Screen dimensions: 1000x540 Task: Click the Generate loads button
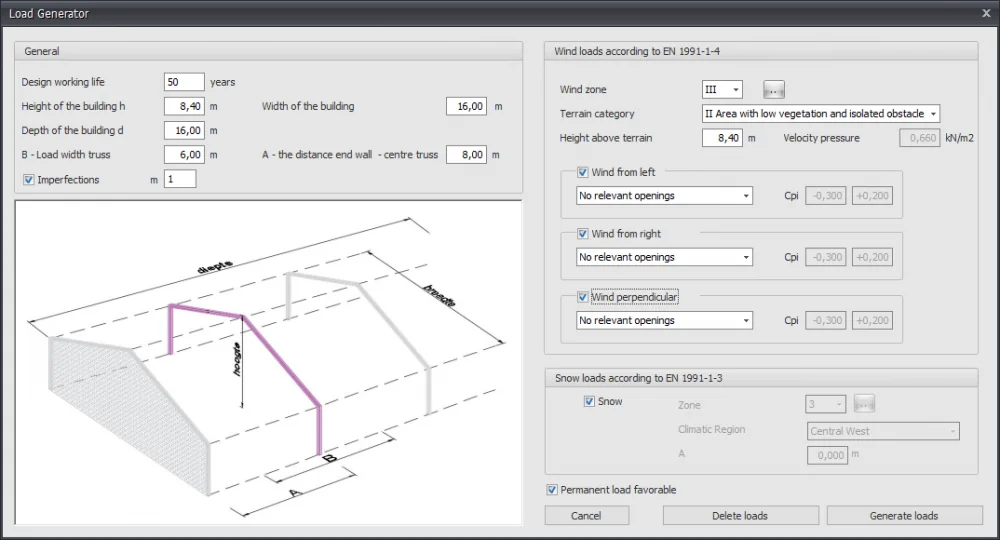904,516
